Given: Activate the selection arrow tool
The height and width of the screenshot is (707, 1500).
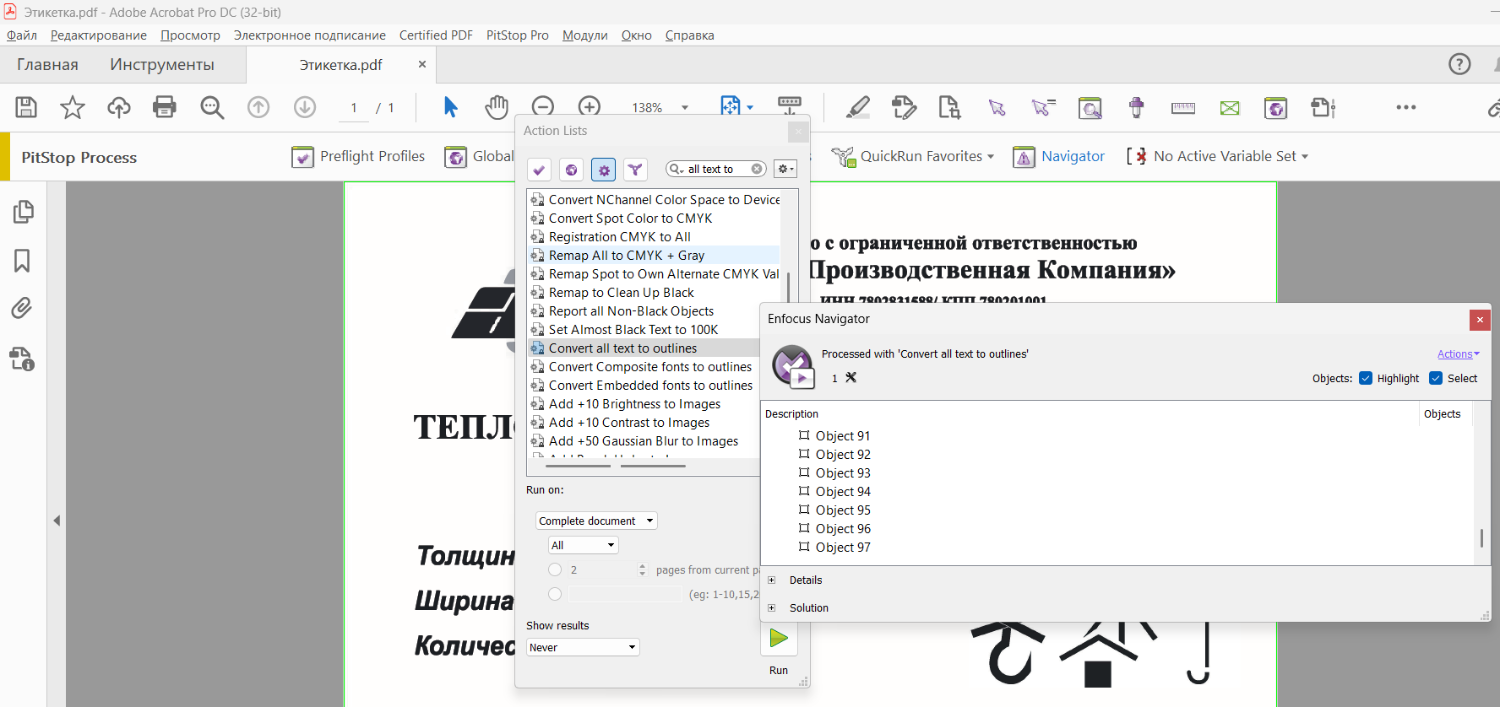Looking at the screenshot, I should [451, 107].
